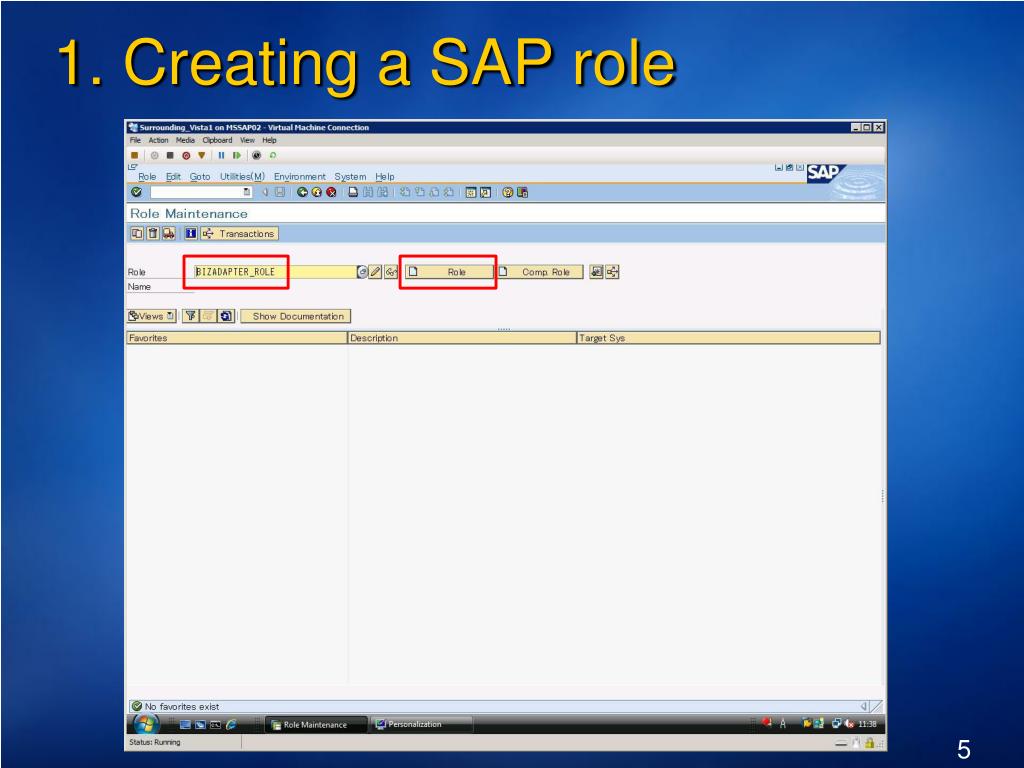Open the VM Action menu
This screenshot has width=1024, height=768.
click(x=158, y=140)
